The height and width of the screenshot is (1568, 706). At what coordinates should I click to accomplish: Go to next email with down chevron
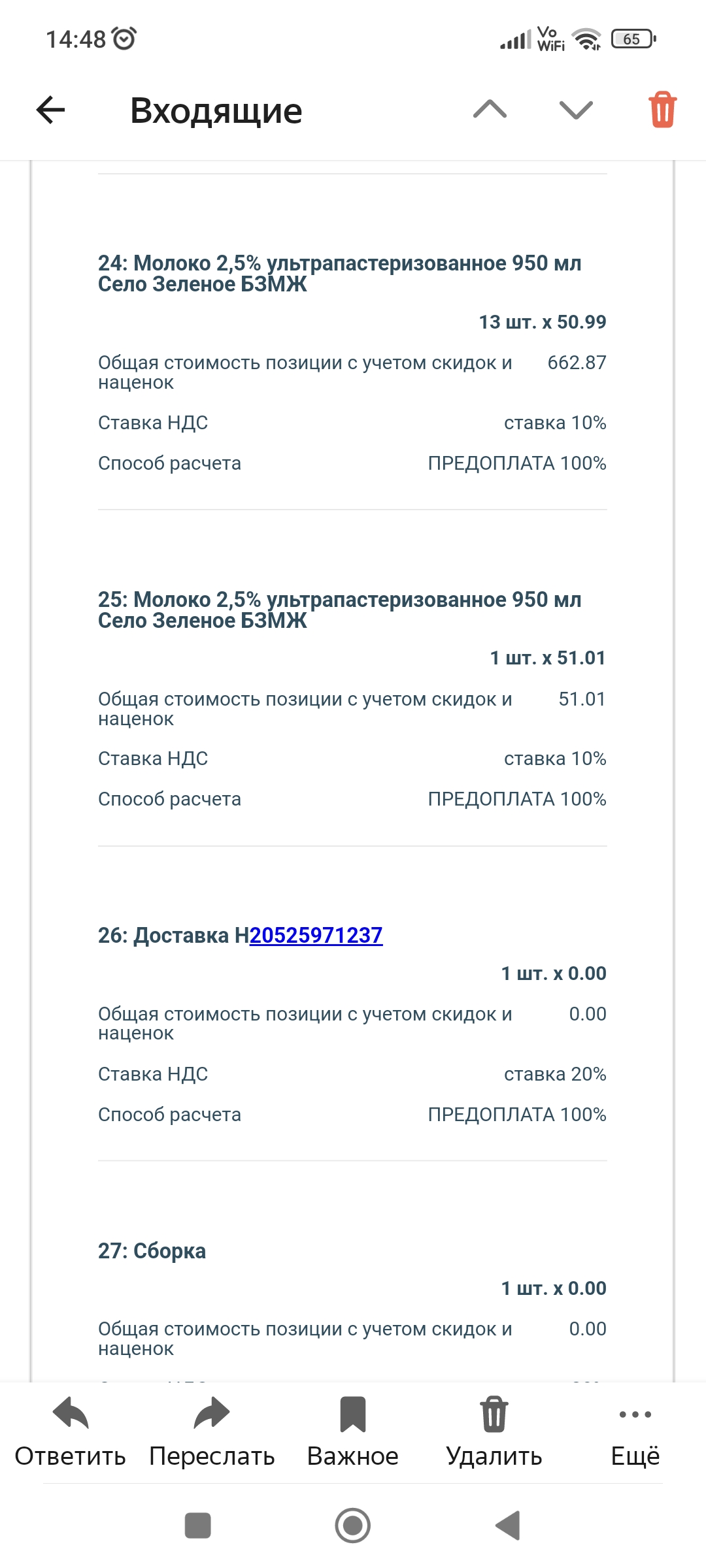(576, 110)
